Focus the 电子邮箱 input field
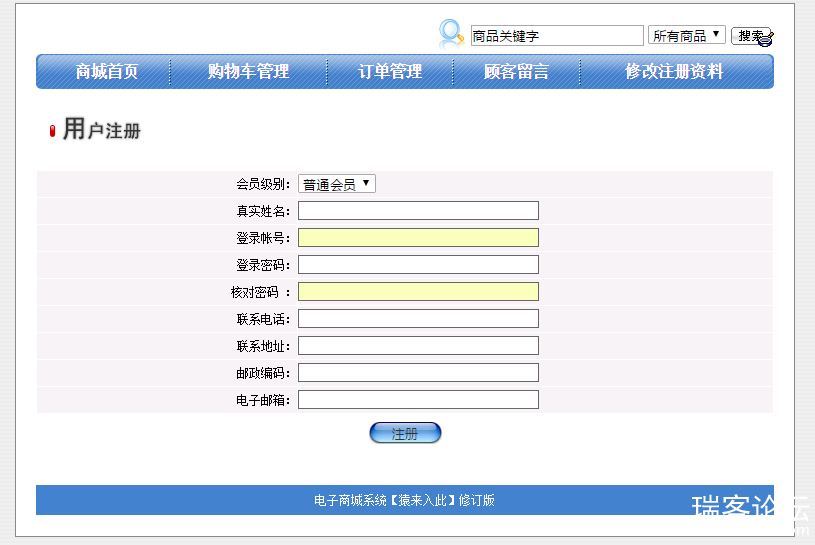Screen dimensions: 815x545 (x=418, y=400)
